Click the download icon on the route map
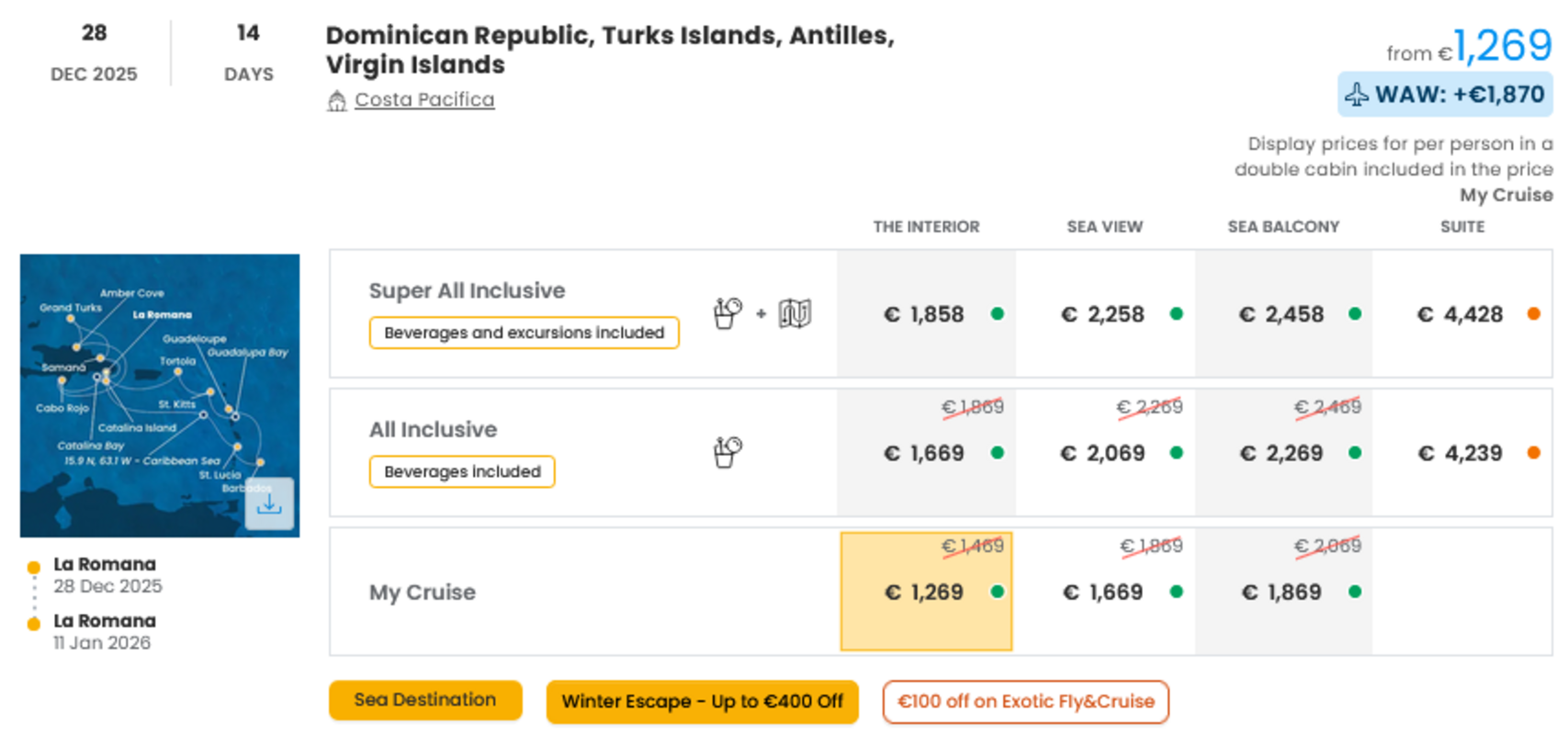 point(269,503)
